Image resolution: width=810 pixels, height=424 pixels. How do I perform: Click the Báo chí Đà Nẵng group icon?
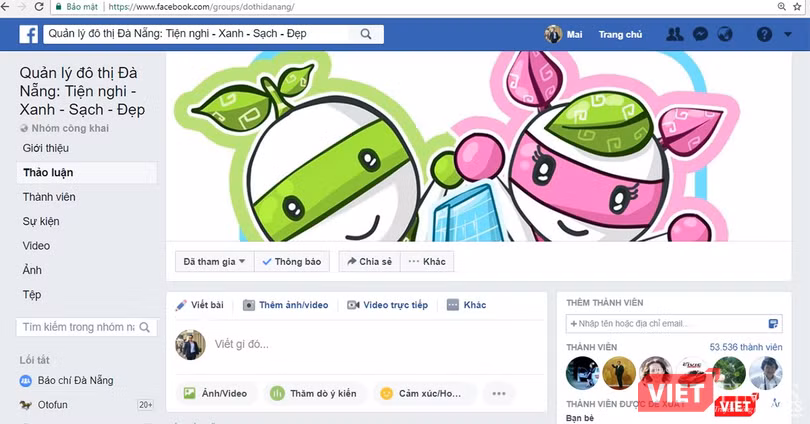[25, 381]
